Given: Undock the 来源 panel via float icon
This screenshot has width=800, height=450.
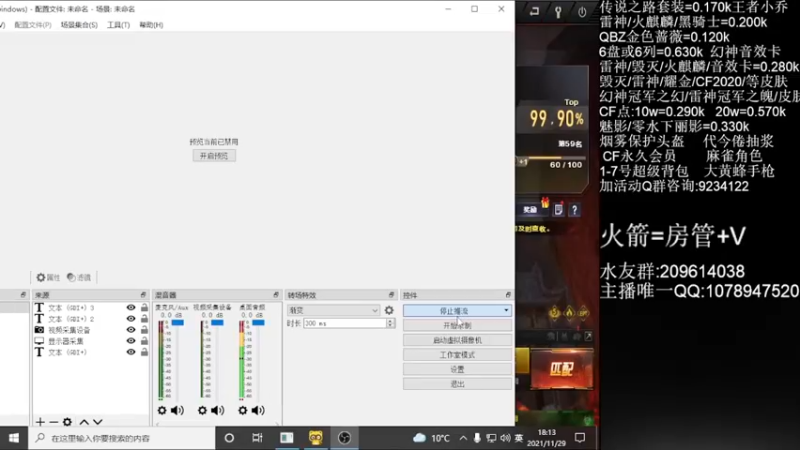Looking at the screenshot, I should click(143, 295).
